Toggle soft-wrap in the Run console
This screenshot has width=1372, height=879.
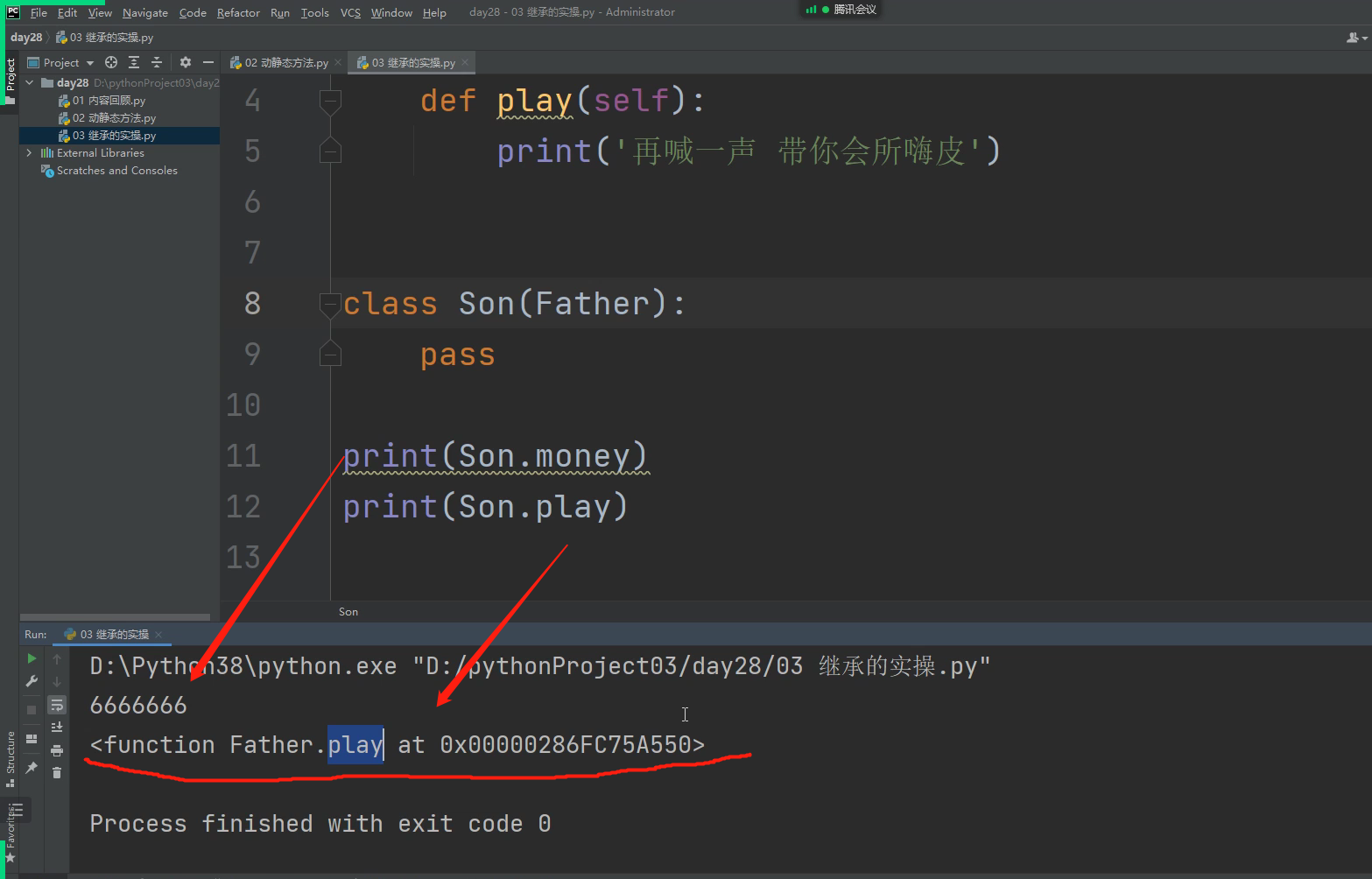[57, 705]
